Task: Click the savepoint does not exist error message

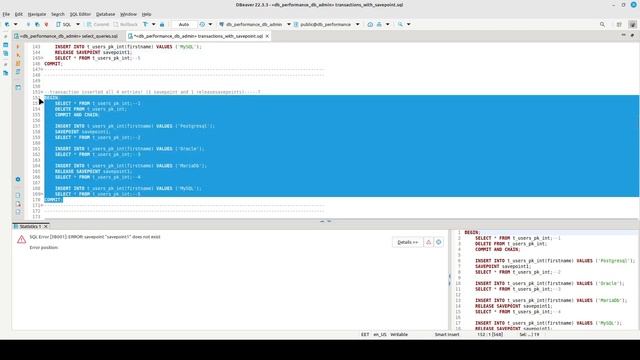Action: coord(95,237)
